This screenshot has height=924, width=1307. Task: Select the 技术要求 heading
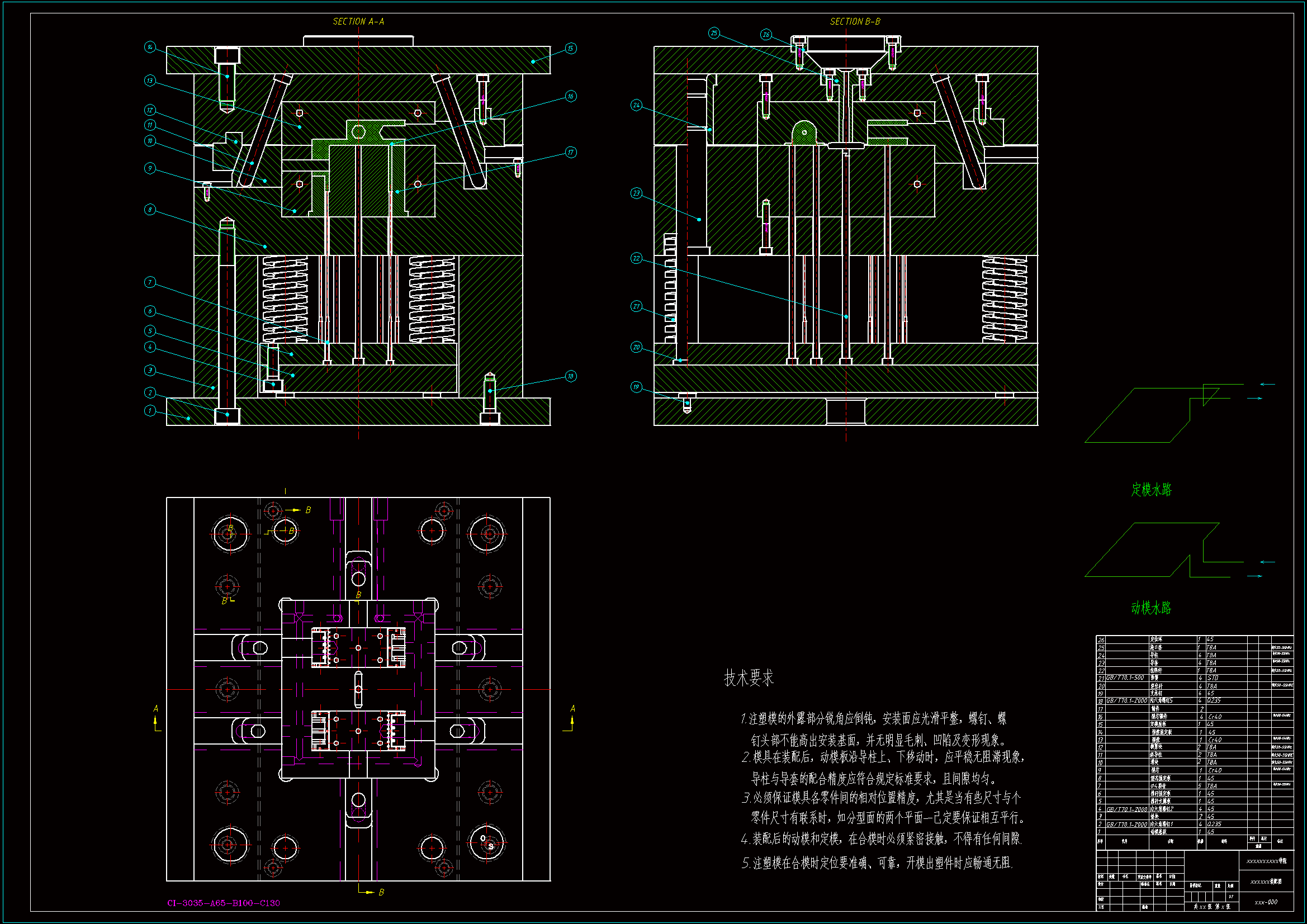pos(749,678)
